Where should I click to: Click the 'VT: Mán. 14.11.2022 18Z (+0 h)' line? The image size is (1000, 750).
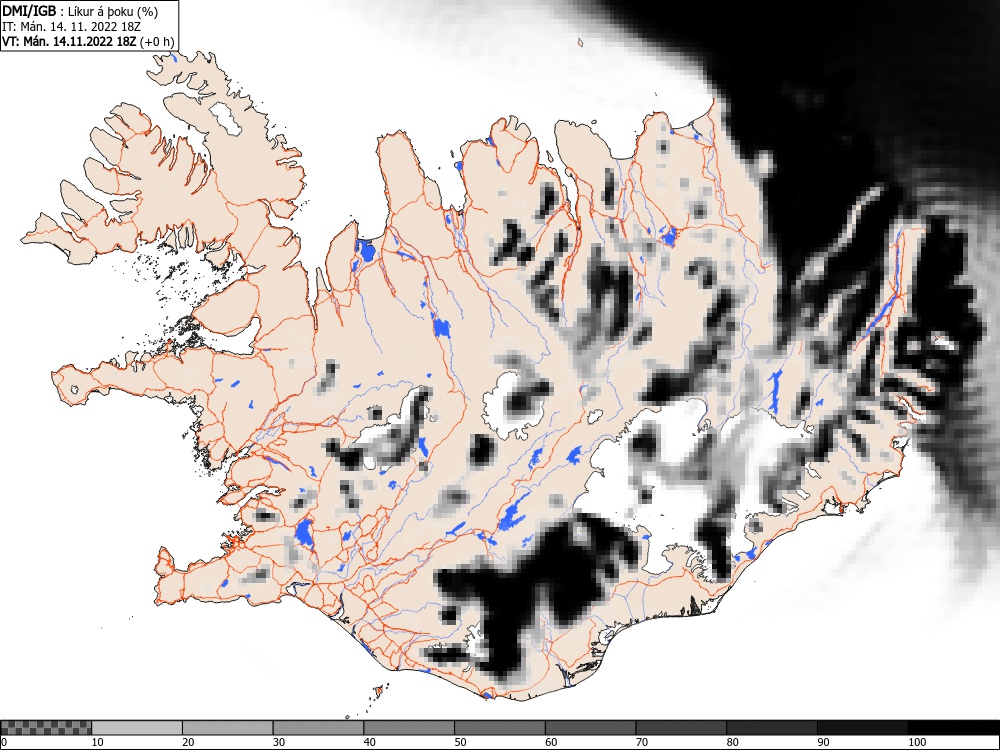pos(87,41)
